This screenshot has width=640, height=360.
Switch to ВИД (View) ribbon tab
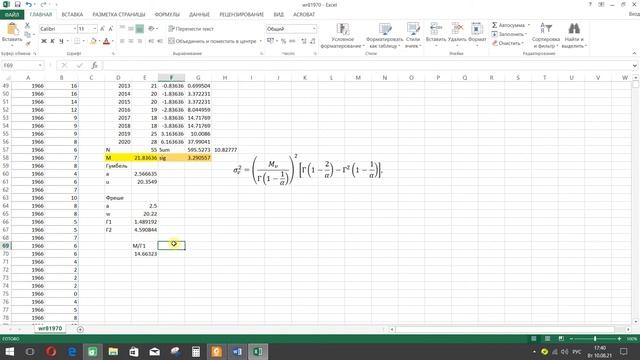point(279,15)
